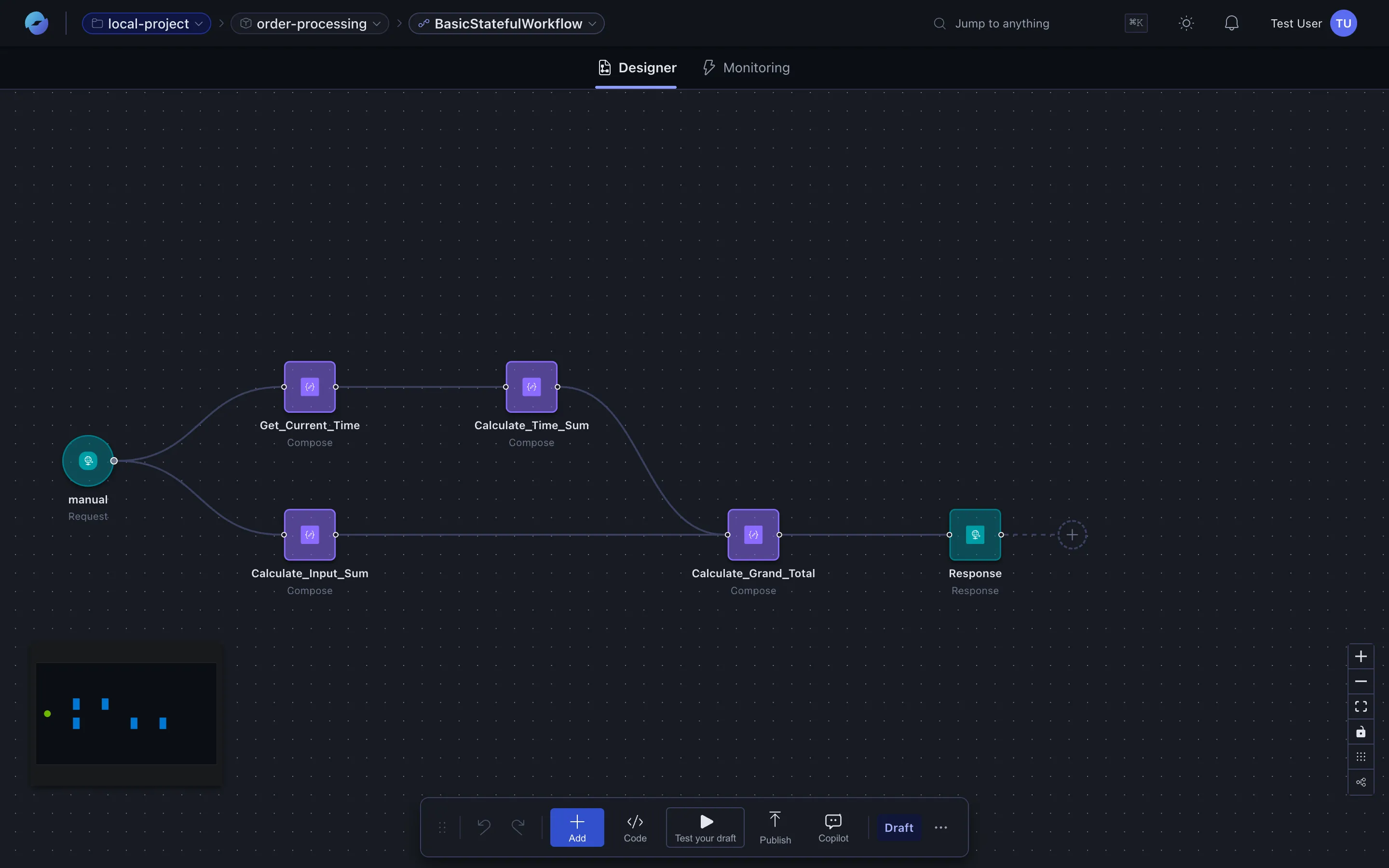Click the Response node output port
Viewport: 1389px width, 868px height.
(x=1001, y=535)
